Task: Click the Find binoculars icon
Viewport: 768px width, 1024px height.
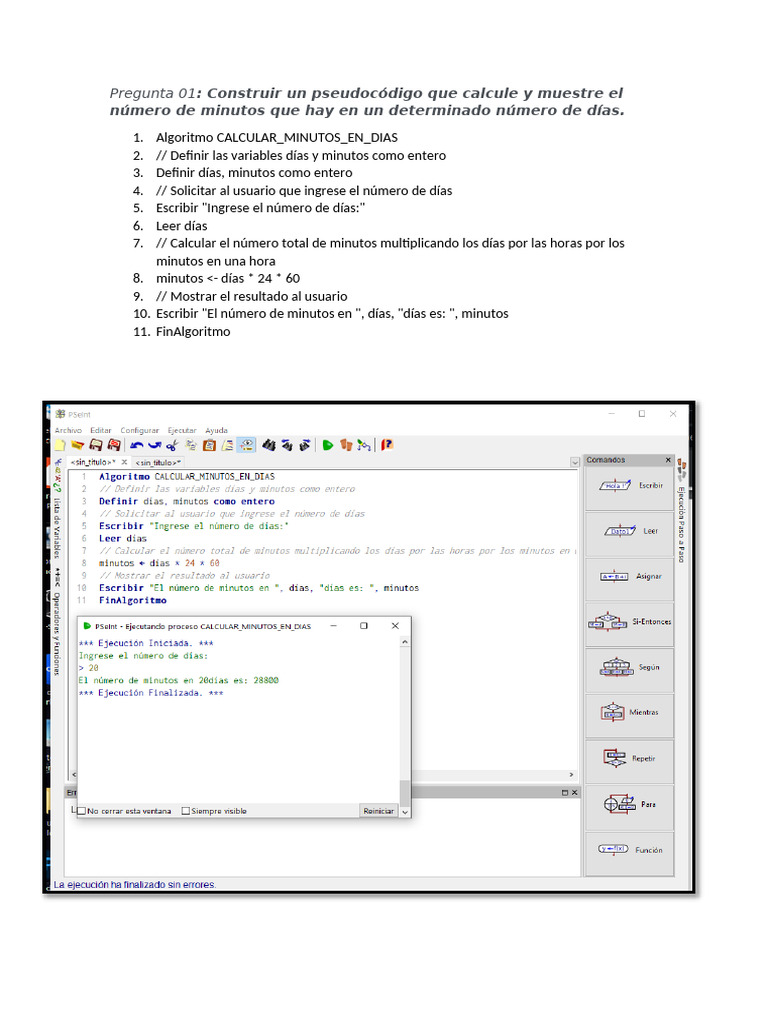Action: 268,445
